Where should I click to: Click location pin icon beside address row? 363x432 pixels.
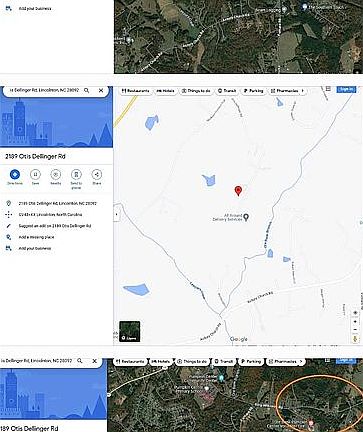pyautogui.click(x=9, y=203)
